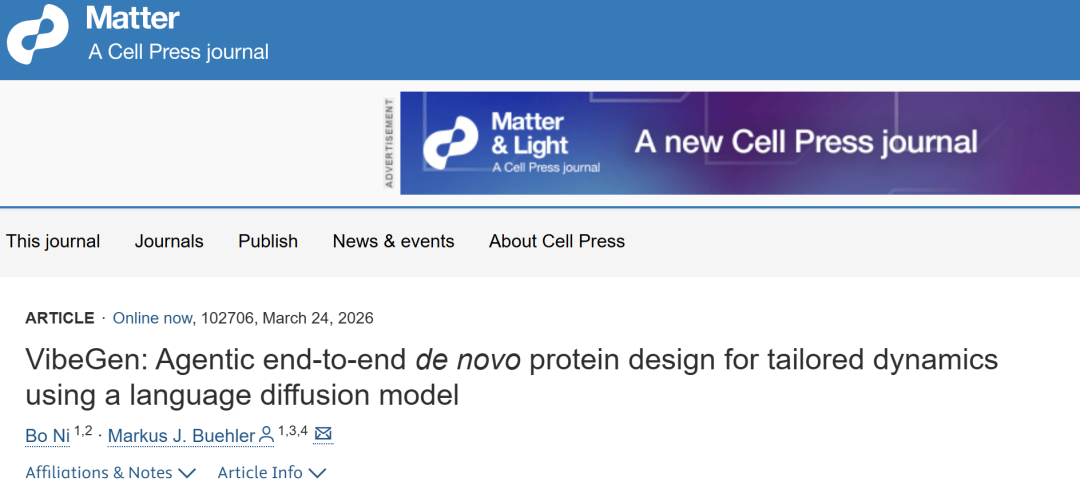Open the News & events menu
This screenshot has width=1080, height=497.
tap(393, 241)
